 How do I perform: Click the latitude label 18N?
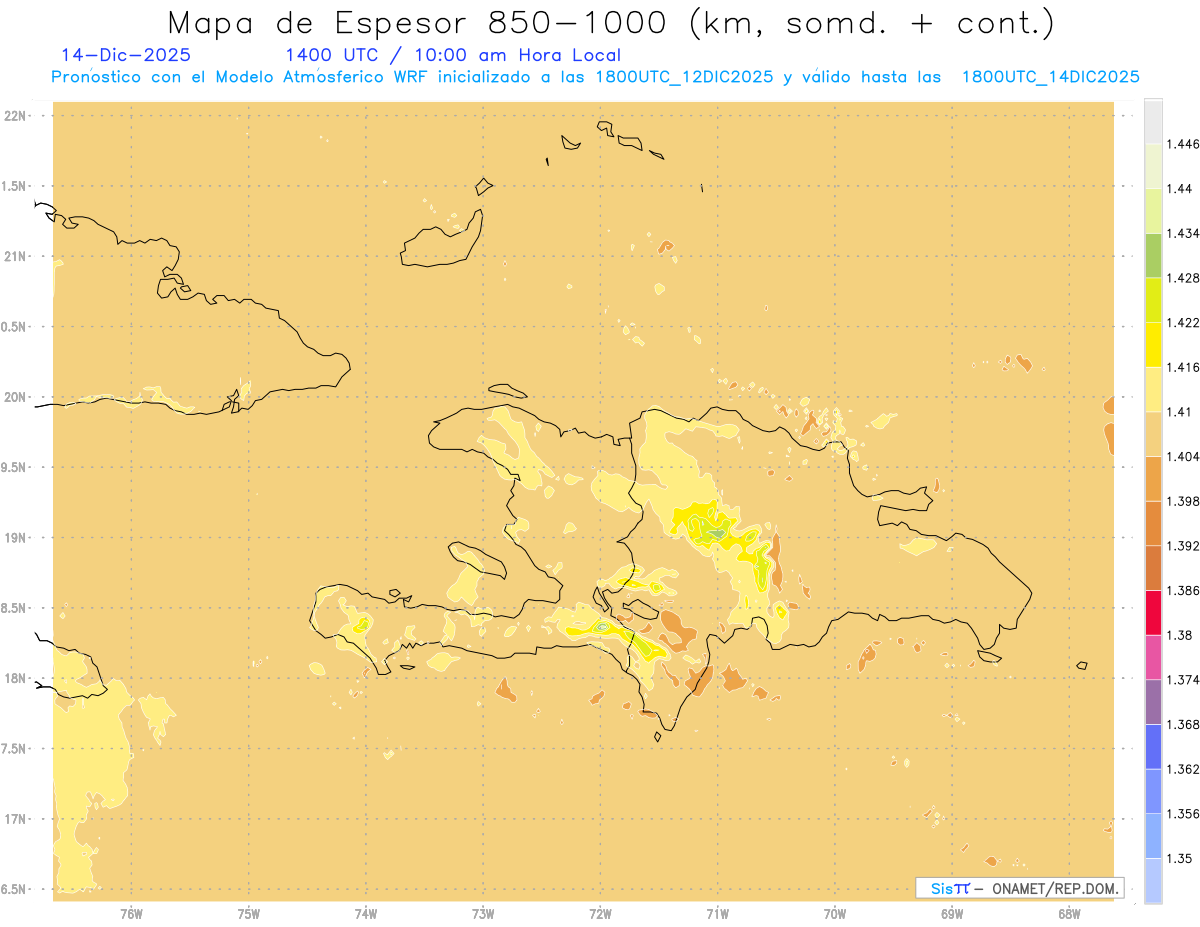[15, 678]
